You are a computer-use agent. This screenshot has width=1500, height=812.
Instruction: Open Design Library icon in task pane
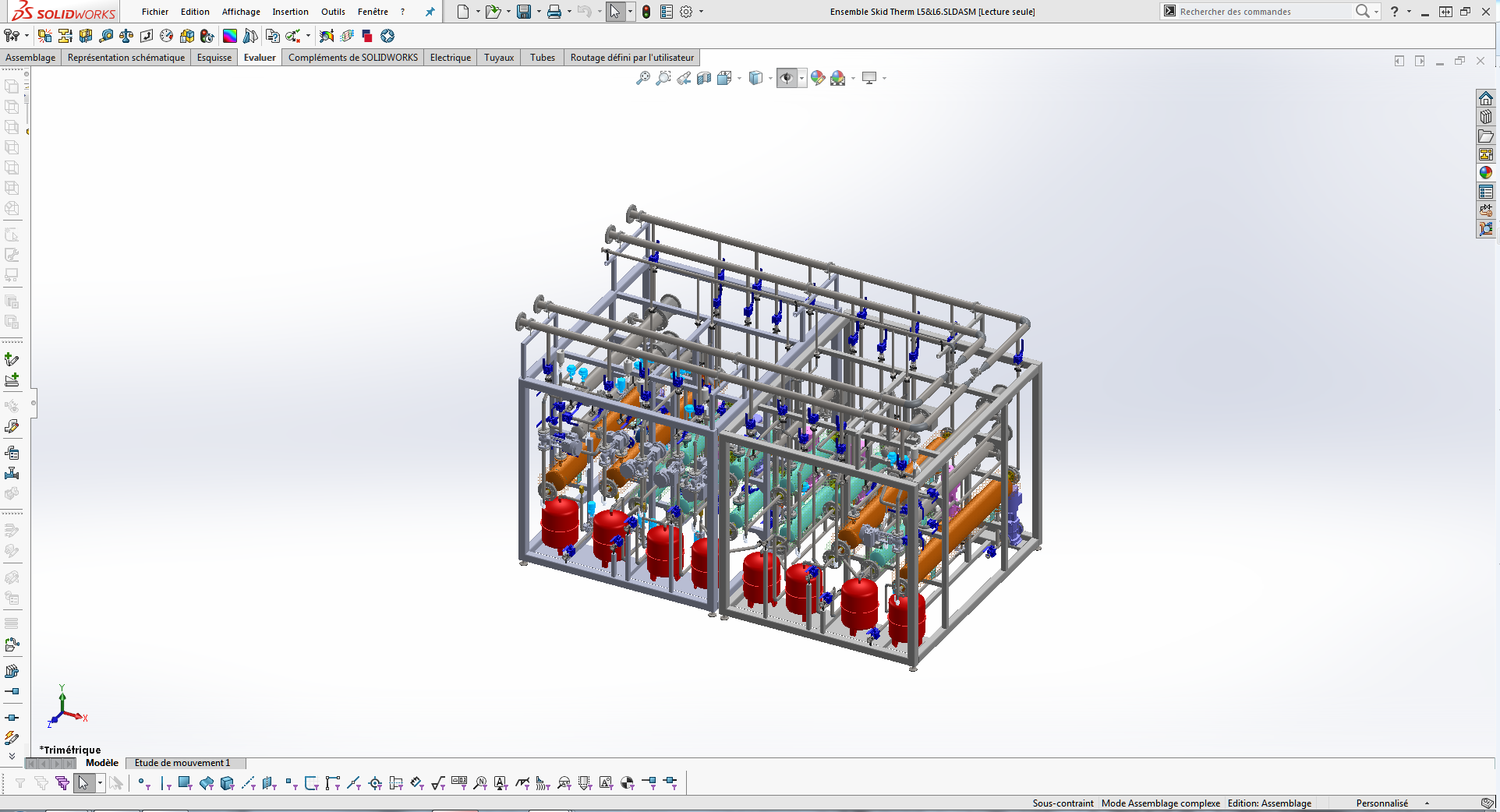pos(1486,117)
